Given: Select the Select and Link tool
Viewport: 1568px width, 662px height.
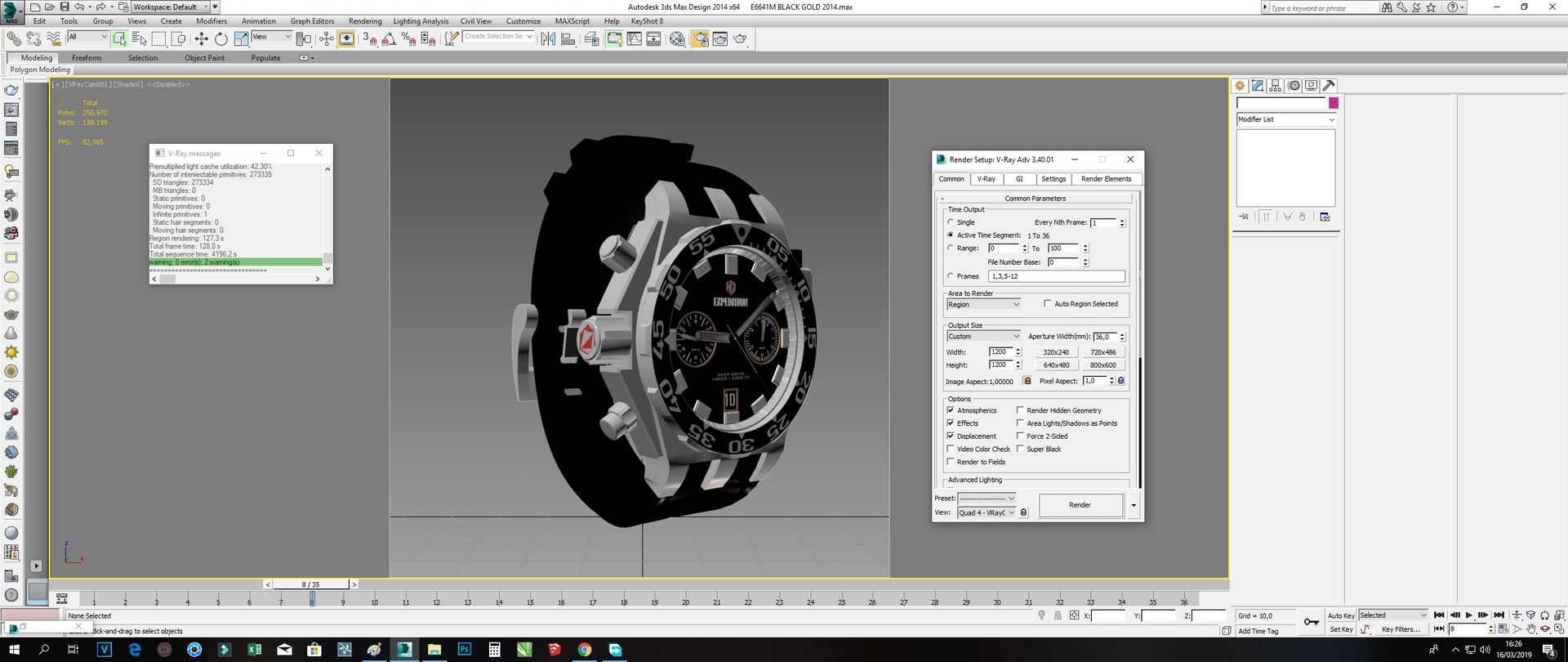Looking at the screenshot, I should click(14, 38).
